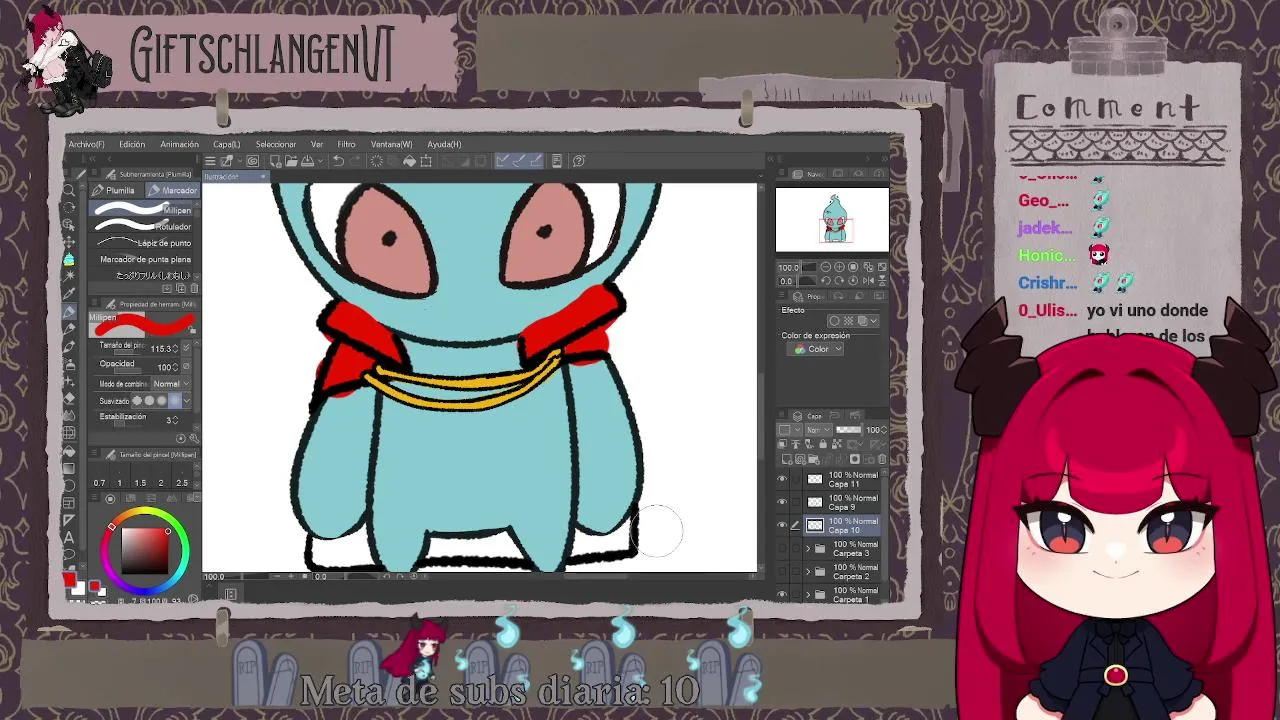Toggle visibility of Carpeta 3 folder
Image resolution: width=1280 pixels, height=720 pixels.
pyautogui.click(x=782, y=548)
